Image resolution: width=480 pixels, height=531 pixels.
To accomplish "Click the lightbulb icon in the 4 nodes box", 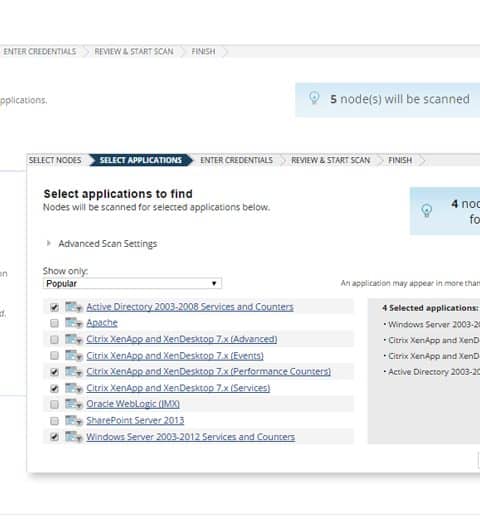I will pyautogui.click(x=426, y=211).
